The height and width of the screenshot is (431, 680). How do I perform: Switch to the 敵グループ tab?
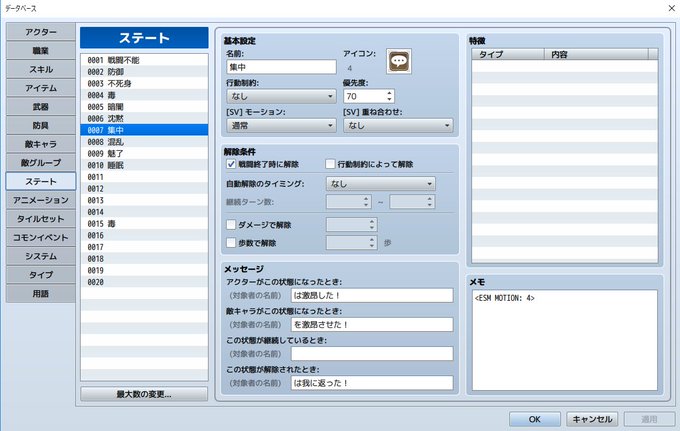(x=41, y=163)
